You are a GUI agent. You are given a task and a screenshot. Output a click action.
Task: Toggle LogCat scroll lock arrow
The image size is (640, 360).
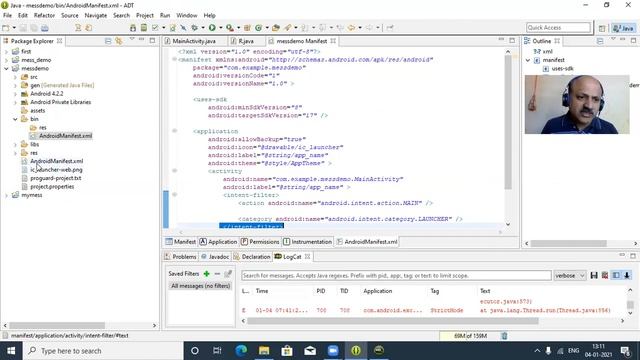627,276
